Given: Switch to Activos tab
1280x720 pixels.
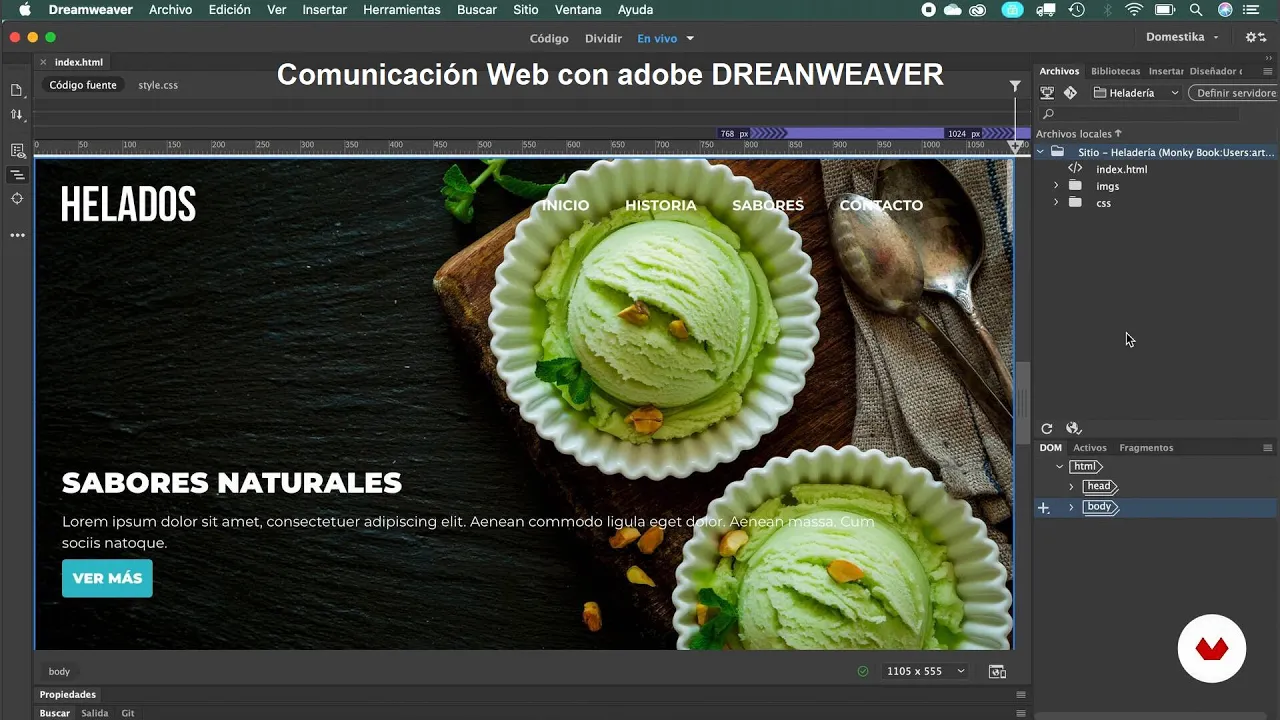Looking at the screenshot, I should point(1090,448).
